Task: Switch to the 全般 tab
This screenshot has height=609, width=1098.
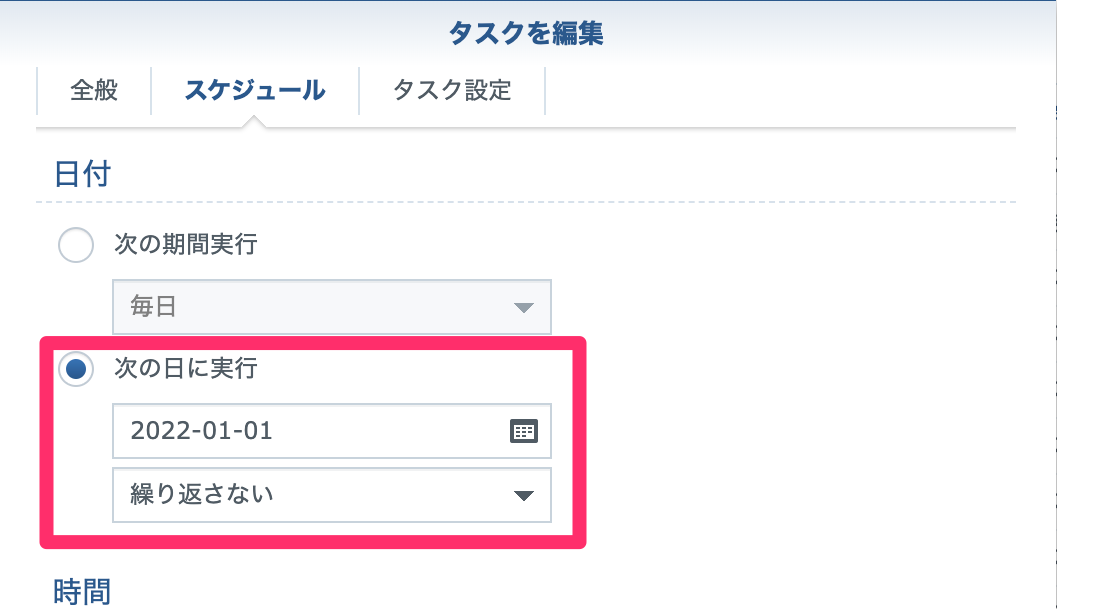Action: 94,91
